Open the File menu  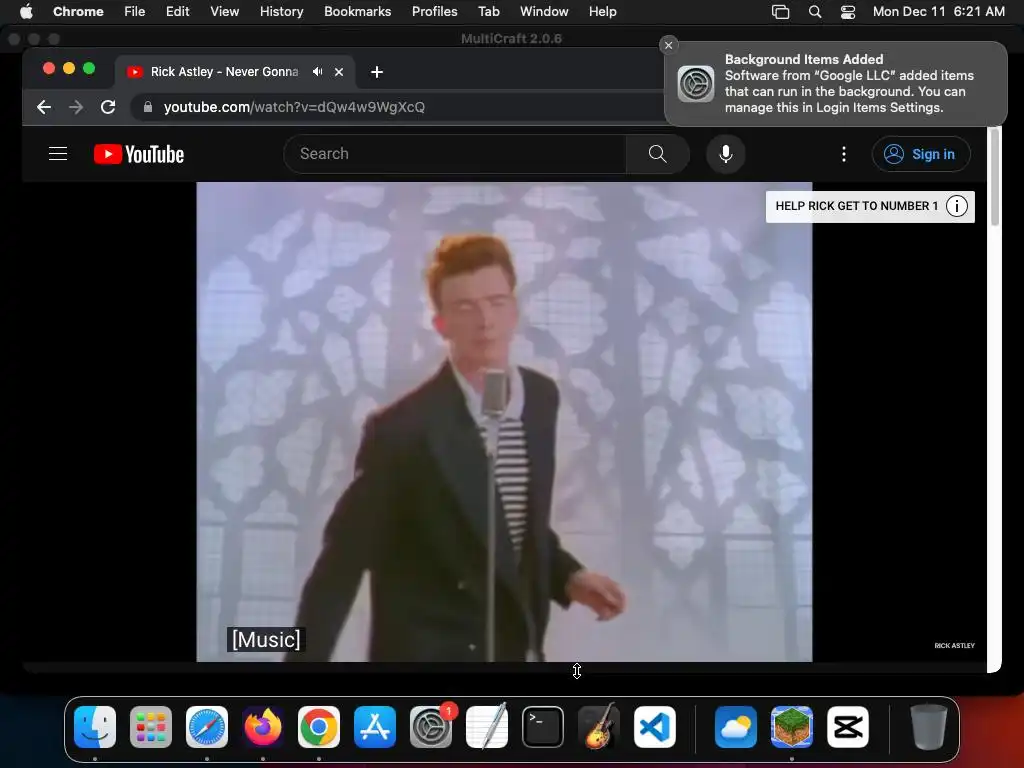pyautogui.click(x=135, y=12)
